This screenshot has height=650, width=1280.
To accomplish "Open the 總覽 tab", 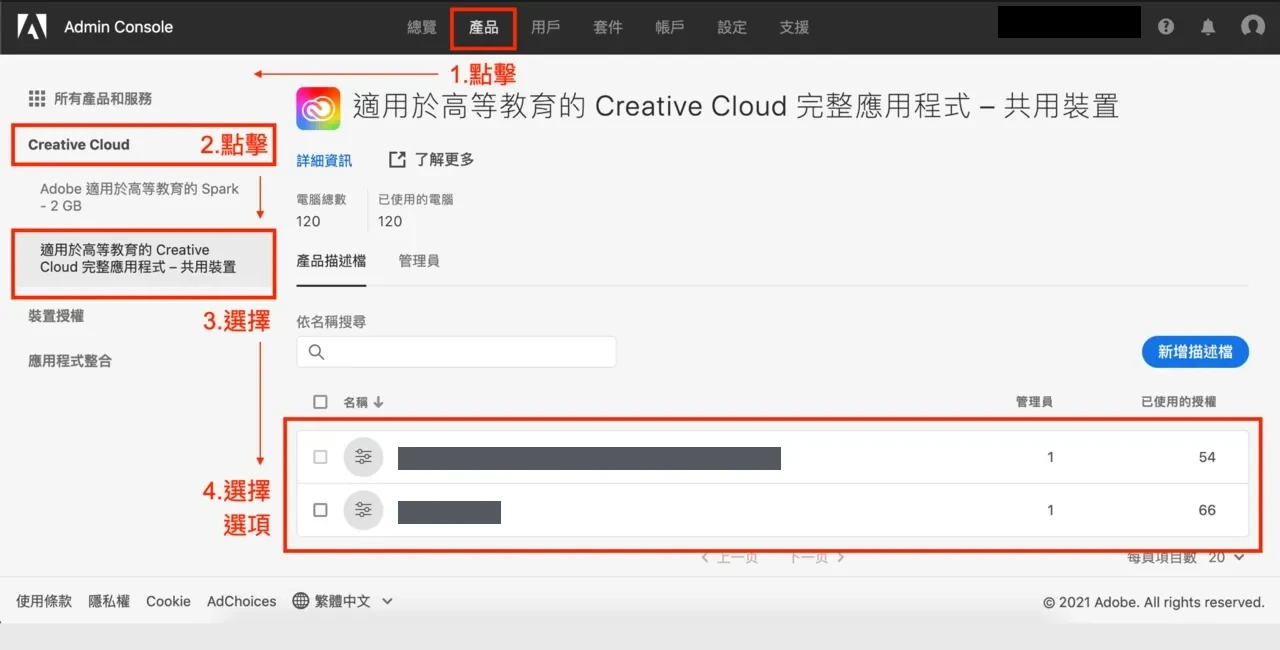I will tap(422, 27).
